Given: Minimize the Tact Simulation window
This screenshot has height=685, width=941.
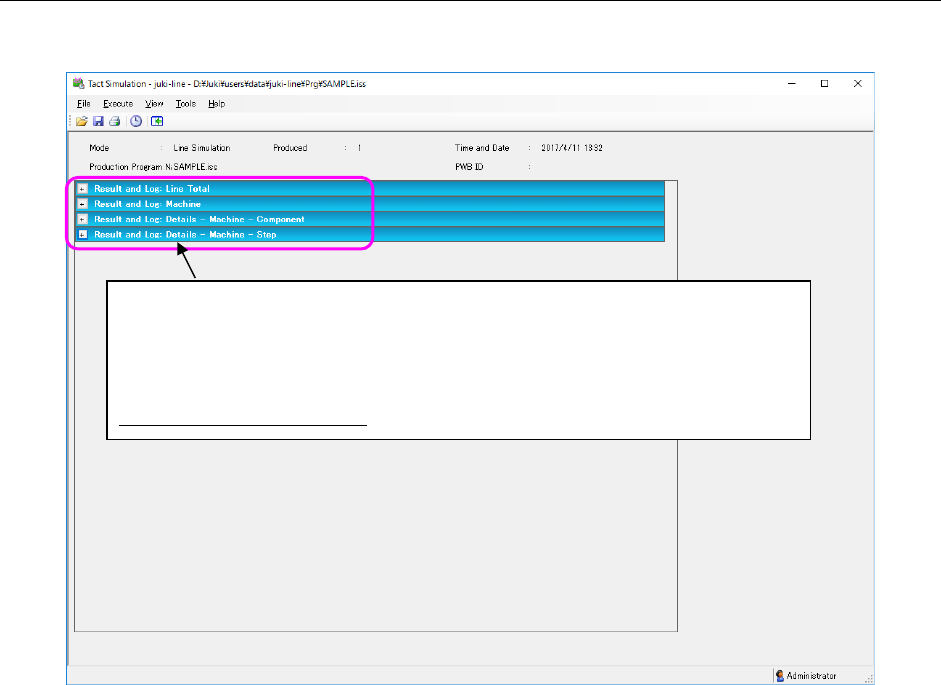Looking at the screenshot, I should click(x=792, y=83).
